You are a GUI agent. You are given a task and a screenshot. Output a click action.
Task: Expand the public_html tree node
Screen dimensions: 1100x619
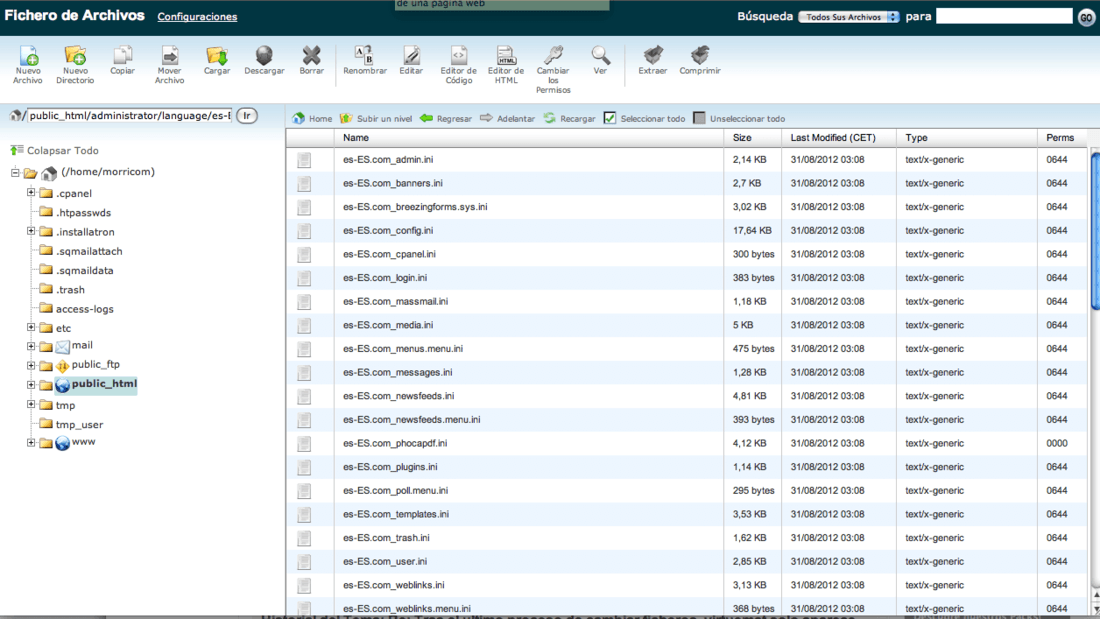[31, 384]
